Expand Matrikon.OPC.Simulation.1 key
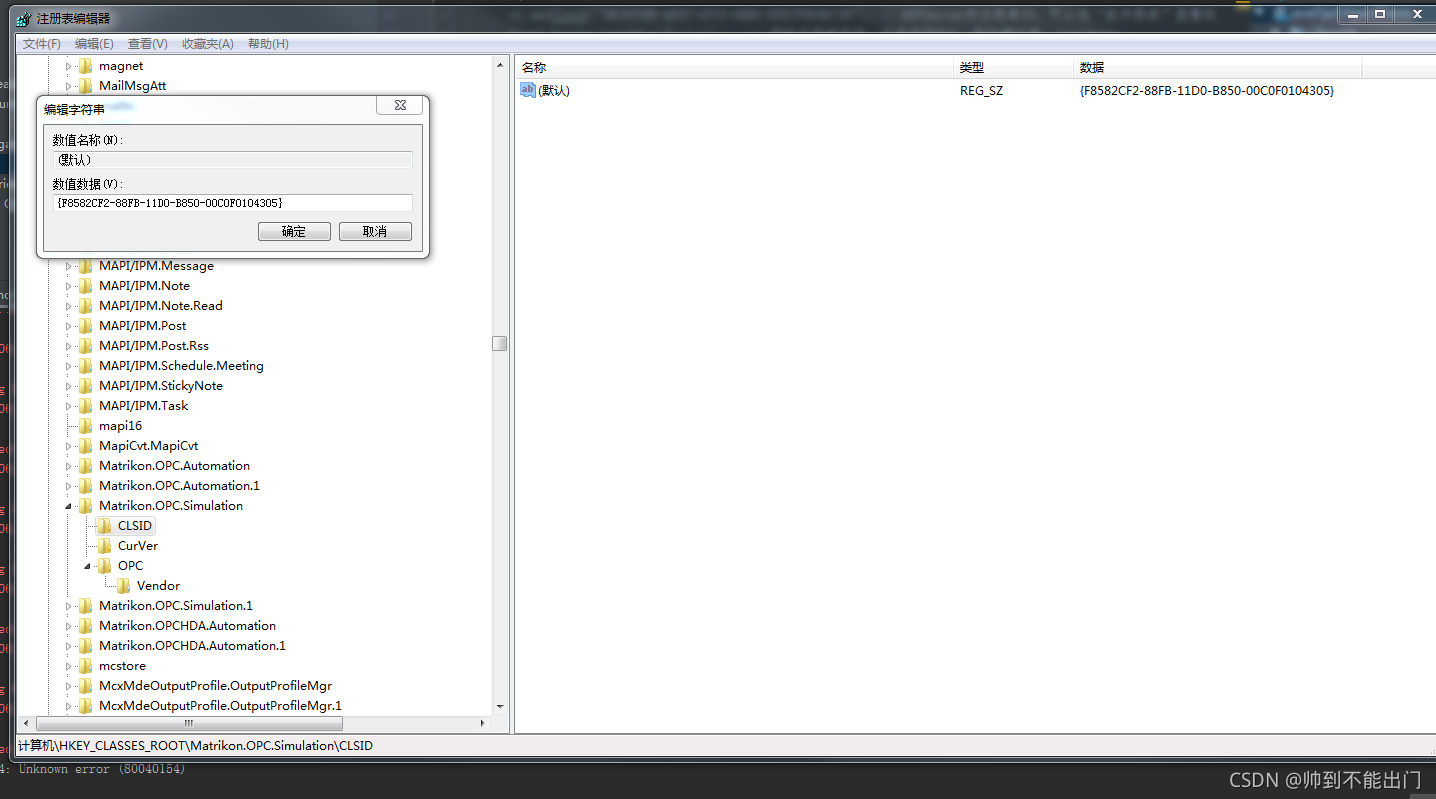Viewport: 1436px width, 799px height. [70, 606]
